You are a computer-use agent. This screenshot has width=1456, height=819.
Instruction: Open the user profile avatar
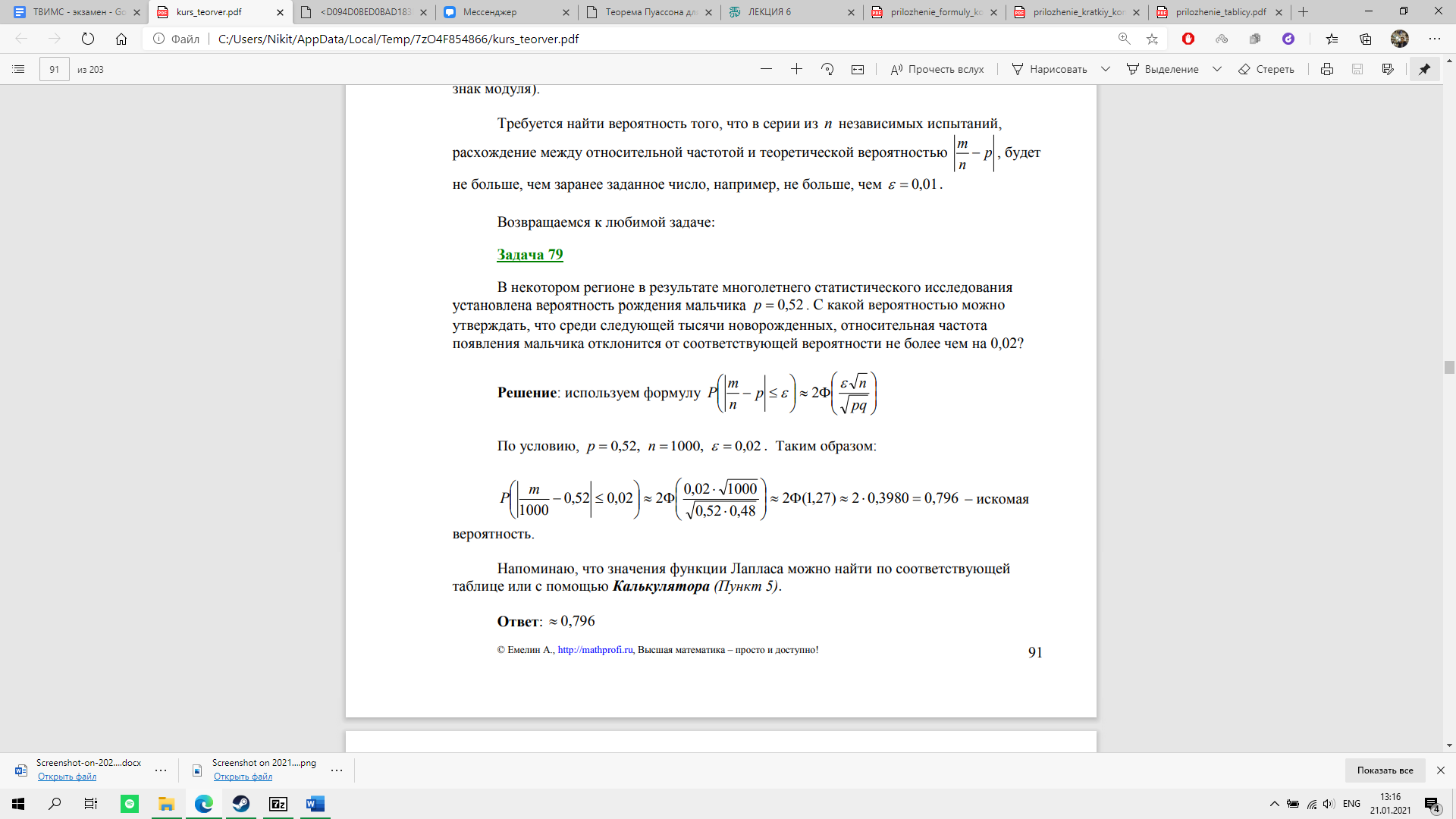1400,39
